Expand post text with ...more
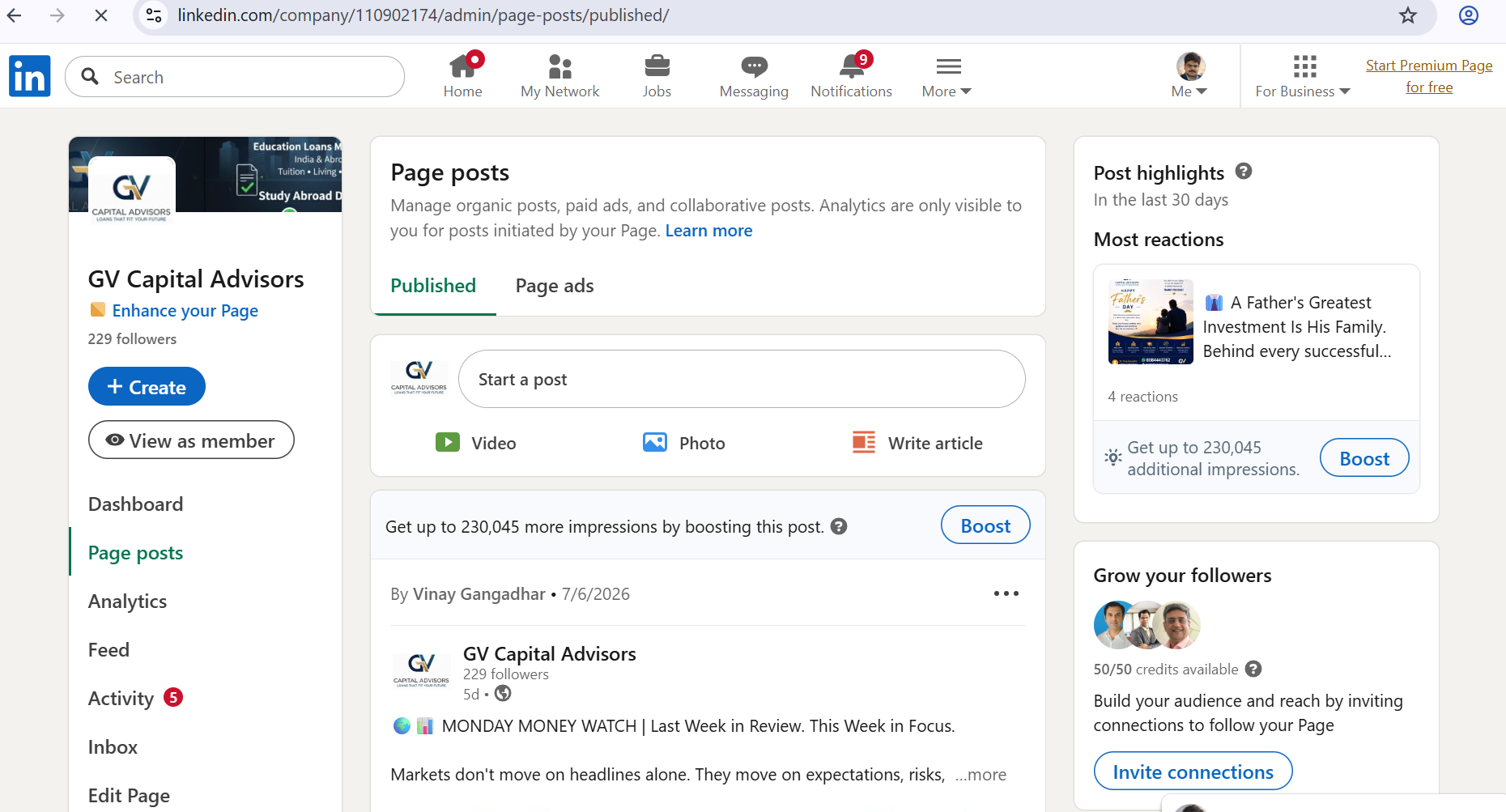 pos(981,775)
